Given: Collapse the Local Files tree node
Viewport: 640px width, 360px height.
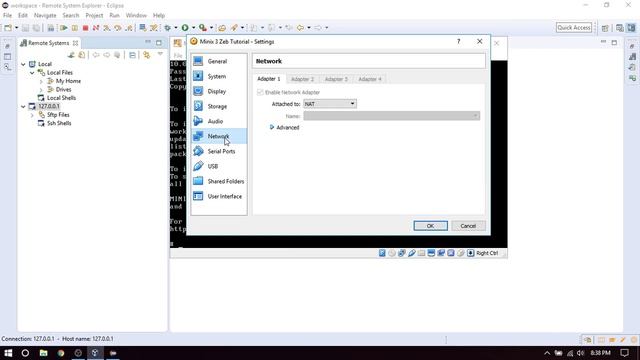Looking at the screenshot, I should pyautogui.click(x=32, y=73).
